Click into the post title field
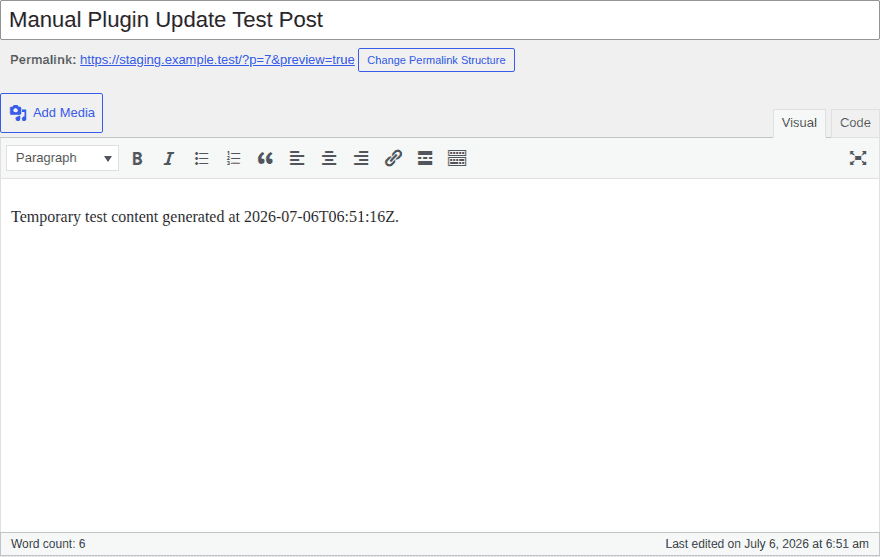 click(440, 20)
